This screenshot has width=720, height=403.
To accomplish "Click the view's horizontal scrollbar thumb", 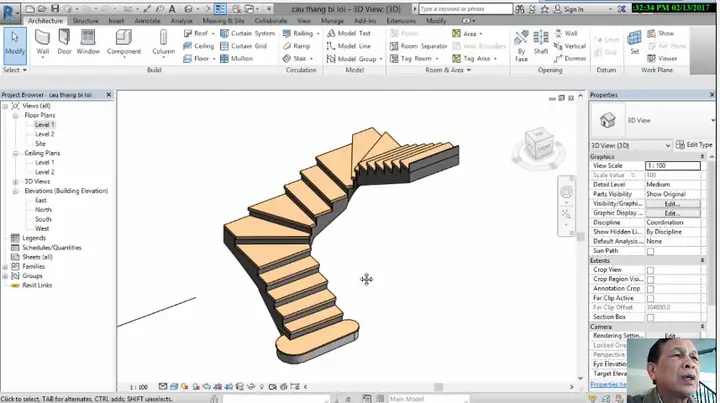I will [x=439, y=387].
